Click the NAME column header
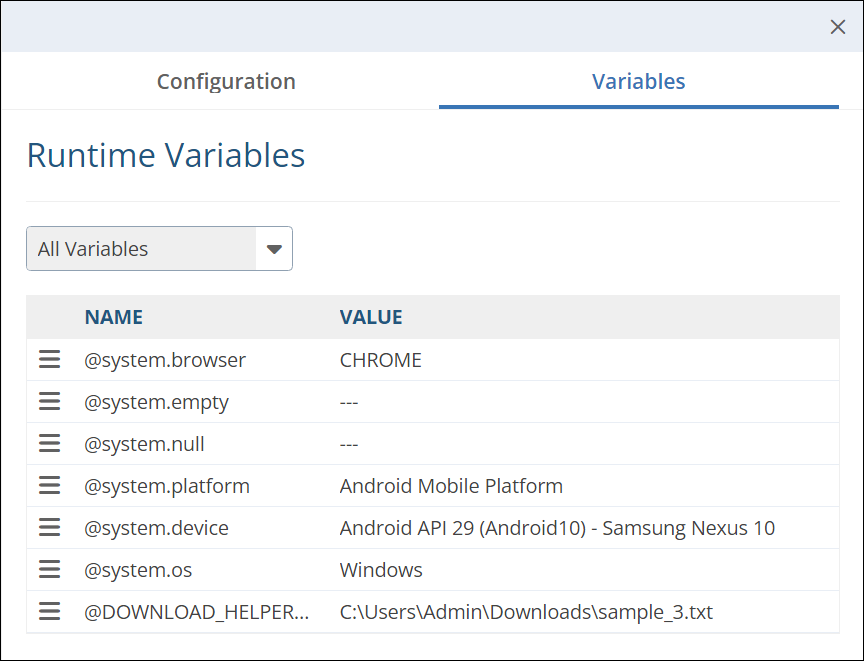Image resolution: width=864 pixels, height=661 pixels. click(113, 317)
